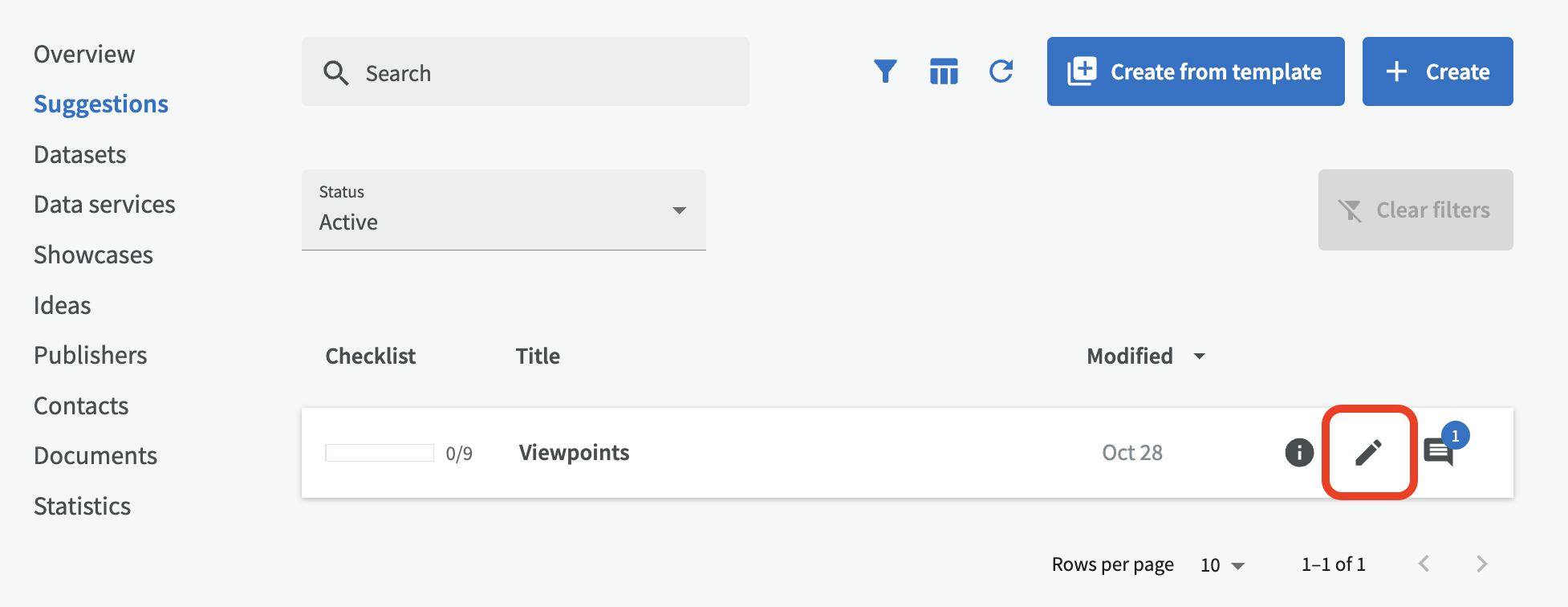Click the Viewpoints checklist progress bar

coord(379,453)
